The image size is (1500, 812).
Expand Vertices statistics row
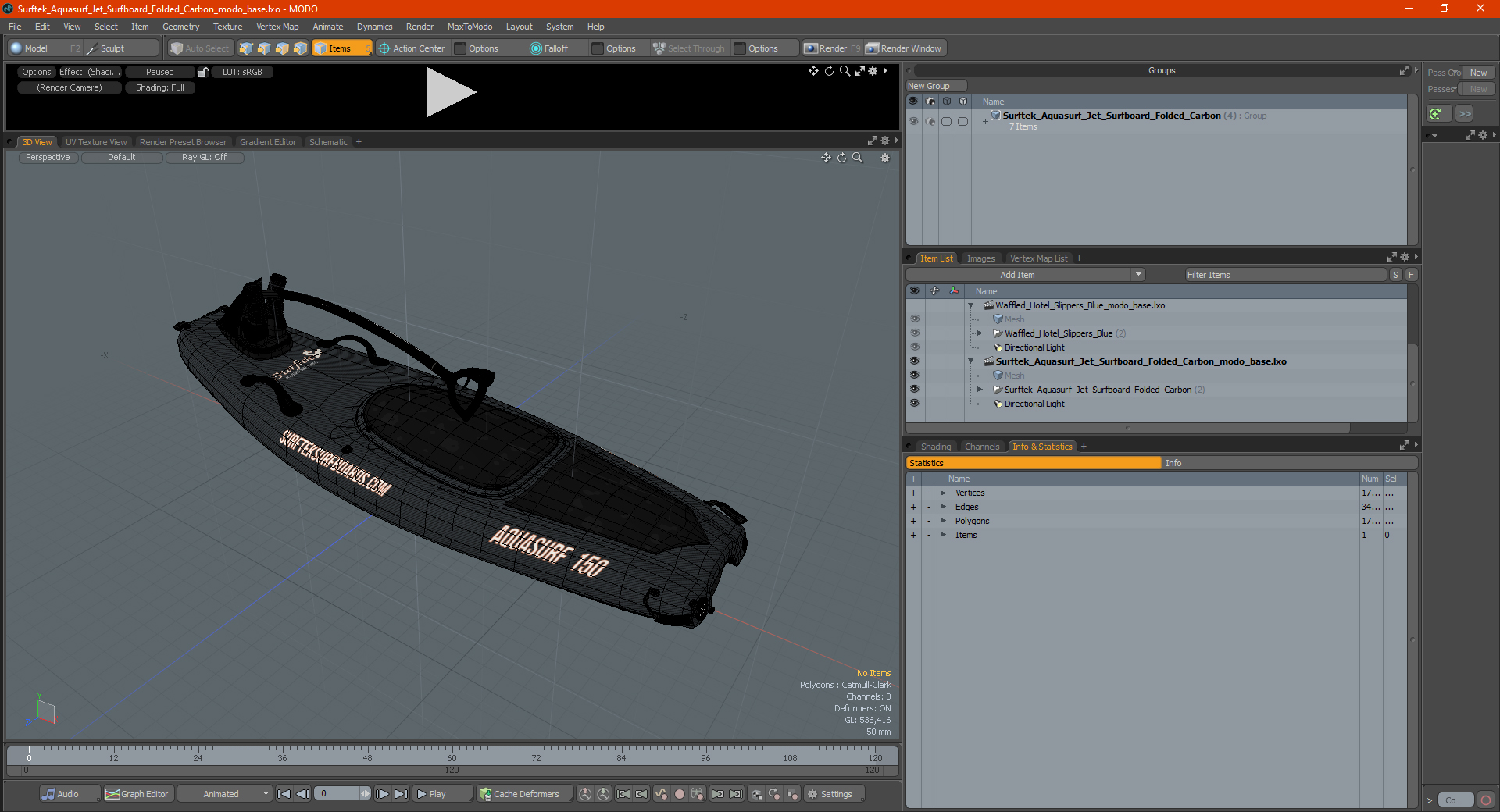click(944, 493)
